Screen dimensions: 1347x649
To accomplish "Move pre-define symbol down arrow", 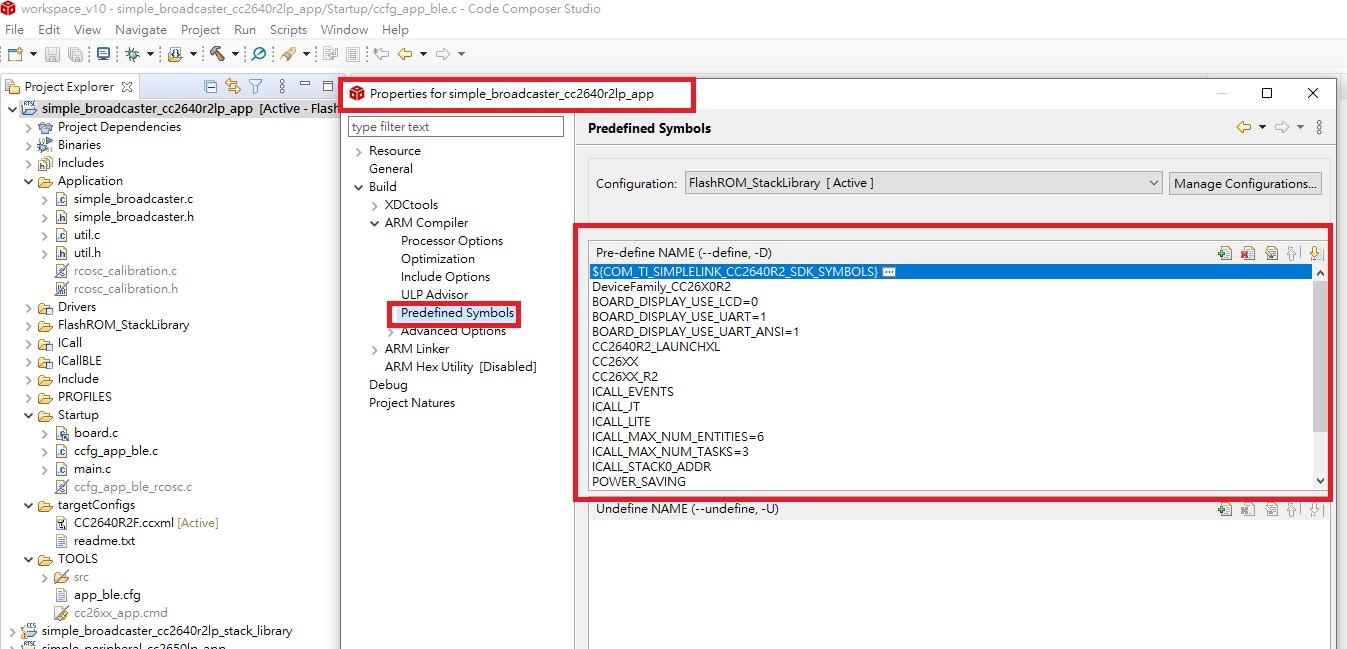I will [1316, 254].
